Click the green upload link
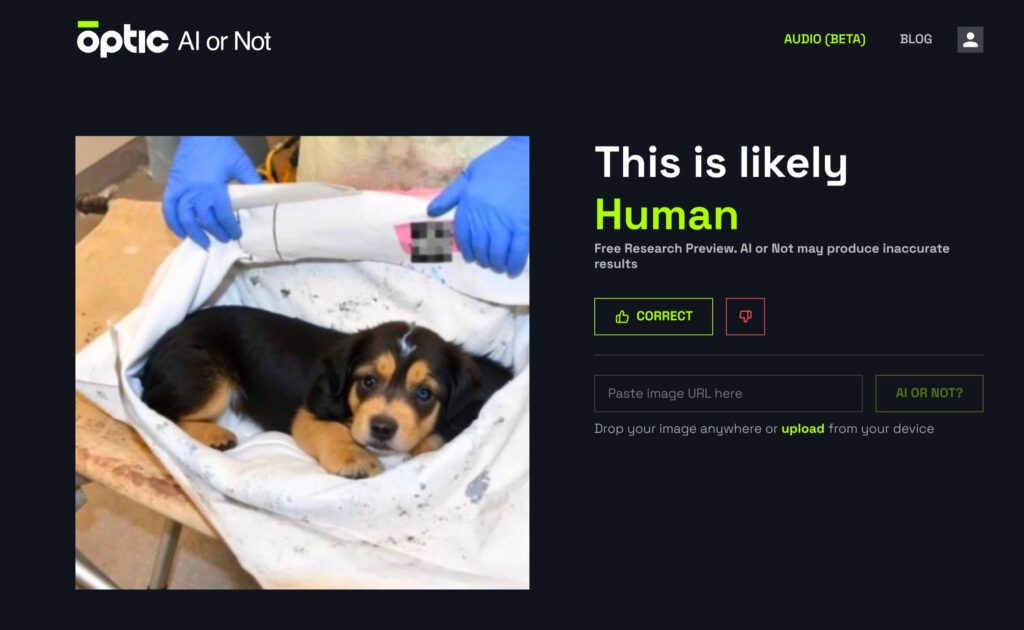 tap(803, 429)
